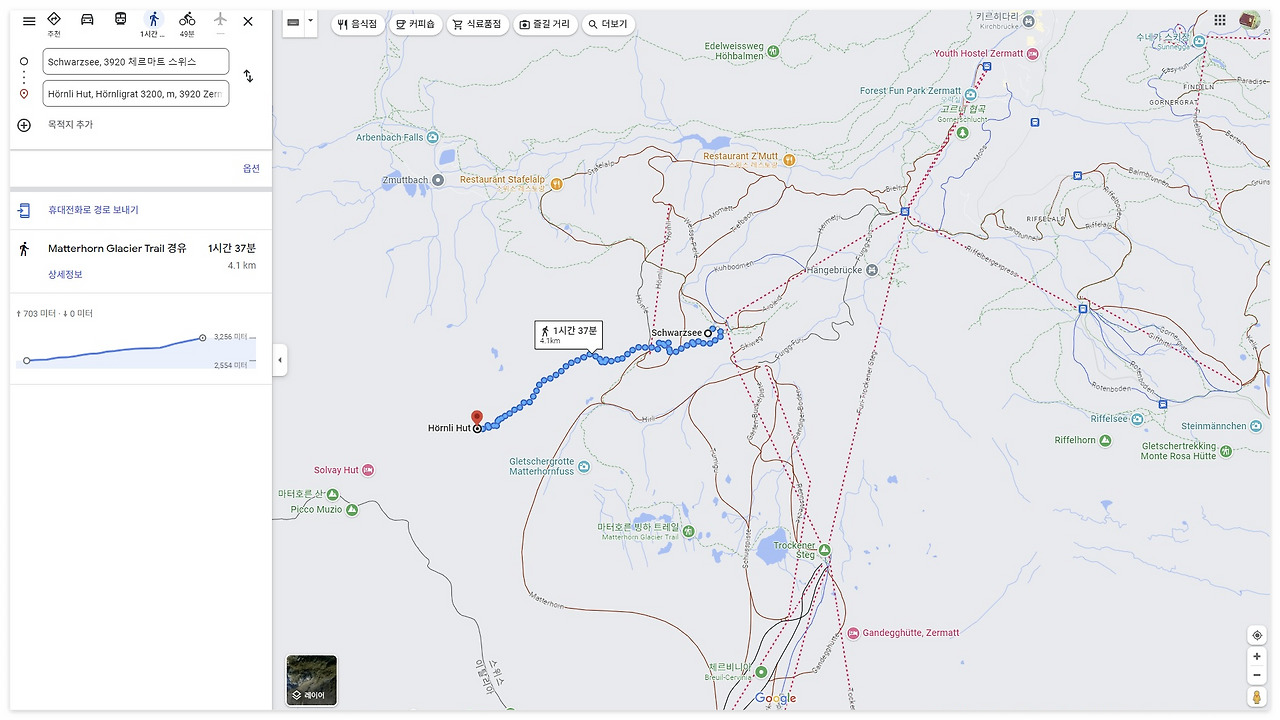Send route to phone via 휴대전화로 경로 보내기
The width and height of the screenshot is (1280, 720).
(x=93, y=210)
